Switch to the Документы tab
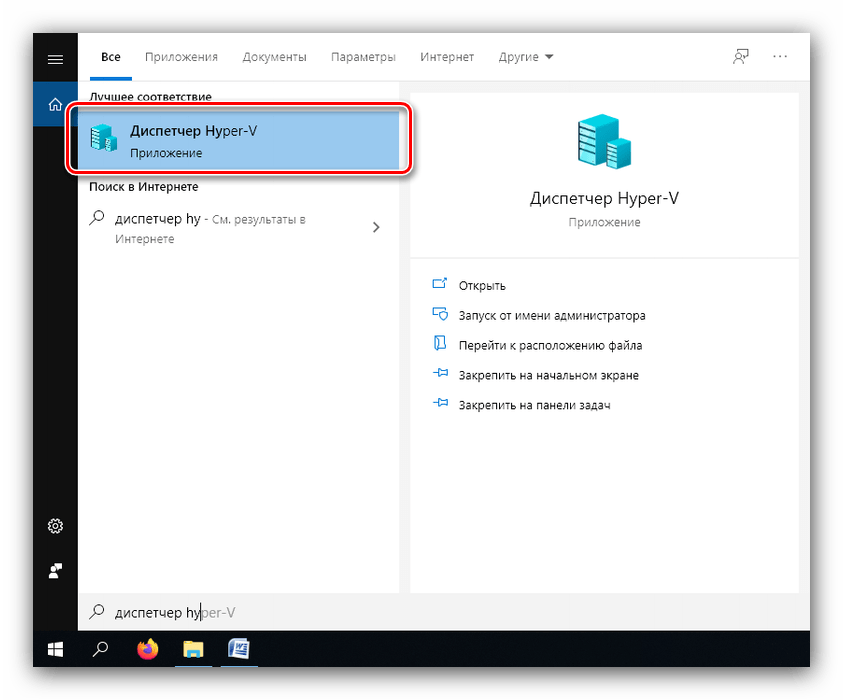This screenshot has width=843, height=700. (274, 57)
